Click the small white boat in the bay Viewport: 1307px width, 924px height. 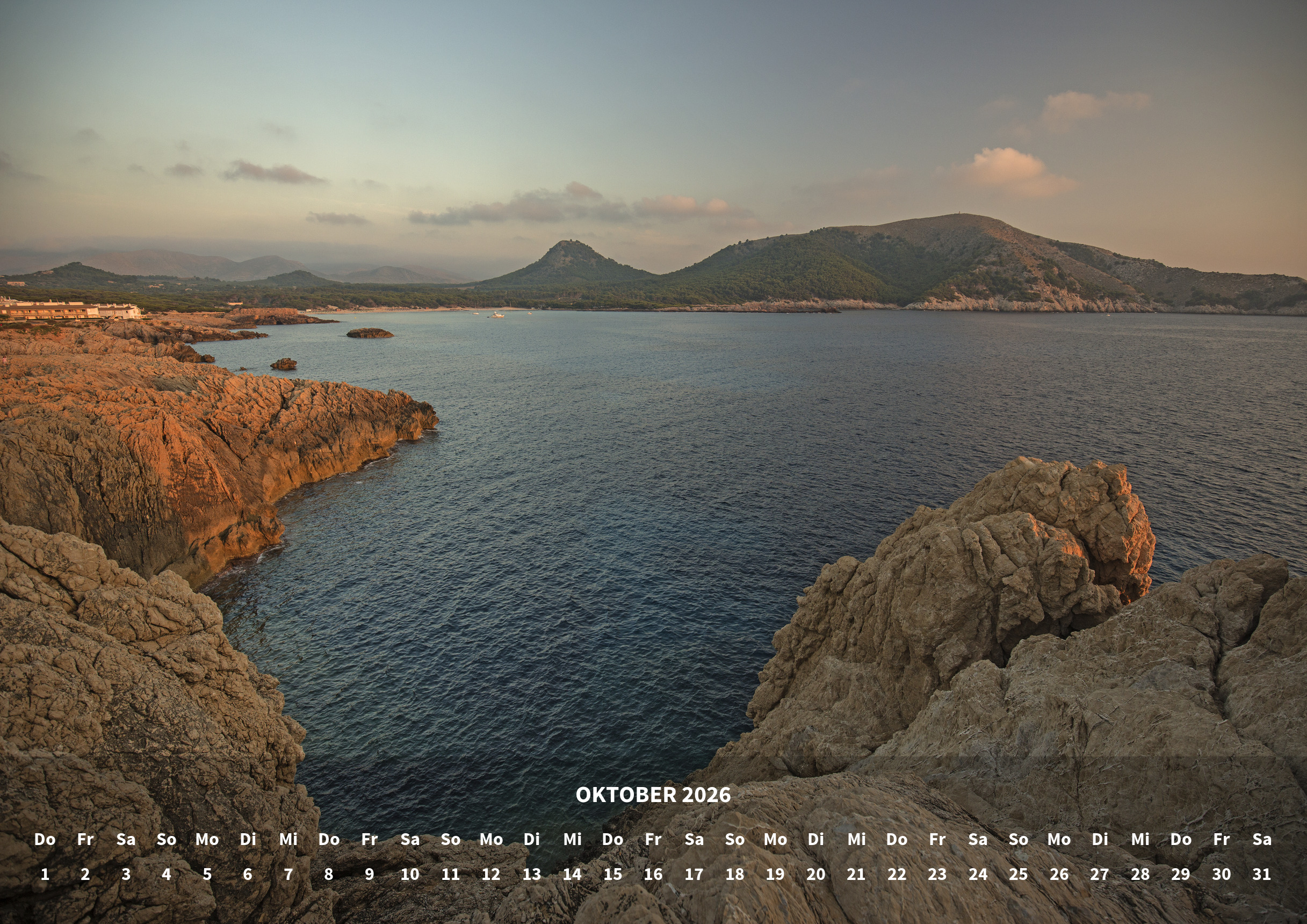pos(497,315)
